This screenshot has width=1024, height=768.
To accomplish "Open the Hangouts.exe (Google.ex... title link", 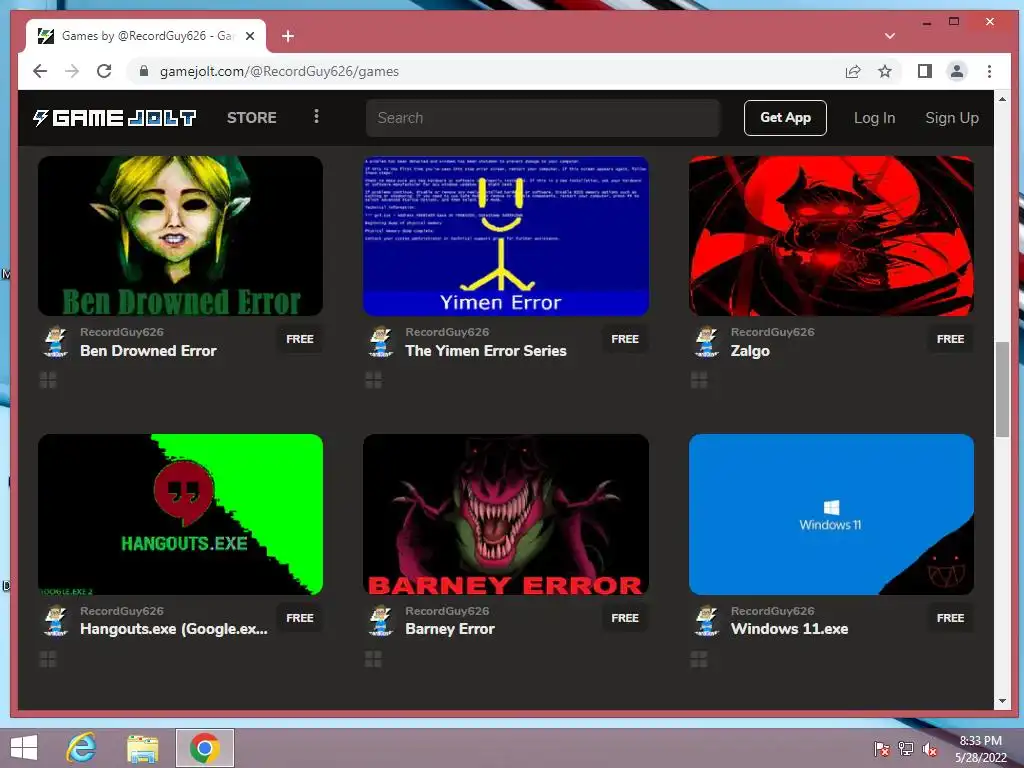I will point(174,629).
